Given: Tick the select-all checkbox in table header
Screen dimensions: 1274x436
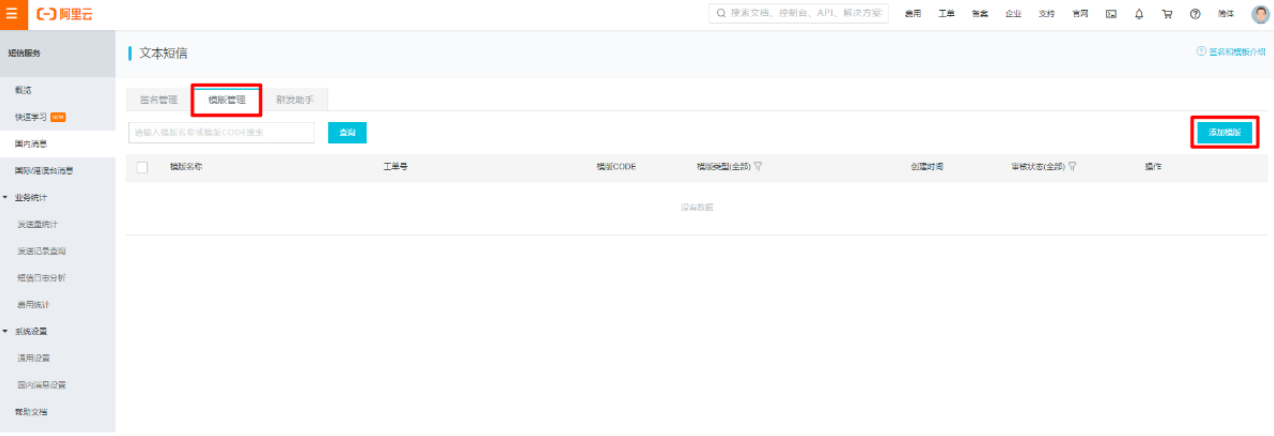Looking at the screenshot, I should [142, 167].
